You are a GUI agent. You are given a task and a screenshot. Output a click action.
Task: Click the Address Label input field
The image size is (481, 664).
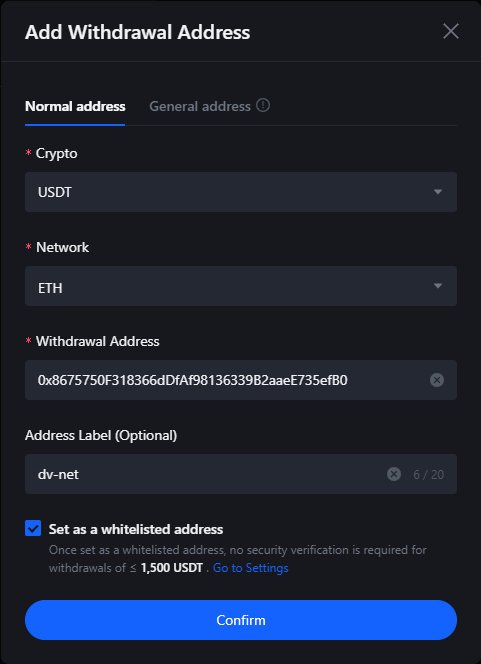[203, 474]
